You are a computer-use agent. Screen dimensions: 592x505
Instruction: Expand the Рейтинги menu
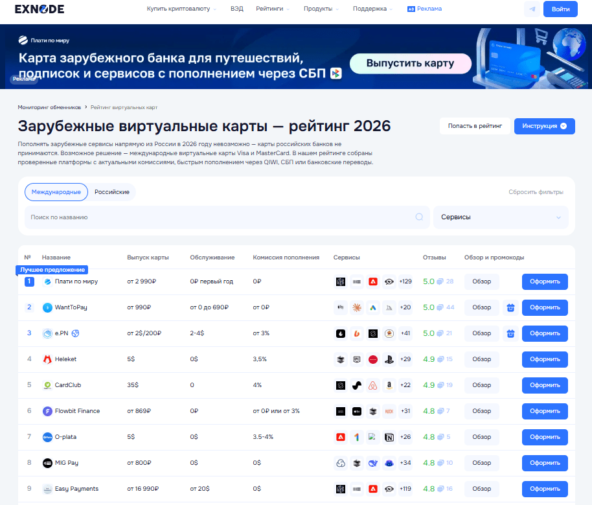pos(273,9)
